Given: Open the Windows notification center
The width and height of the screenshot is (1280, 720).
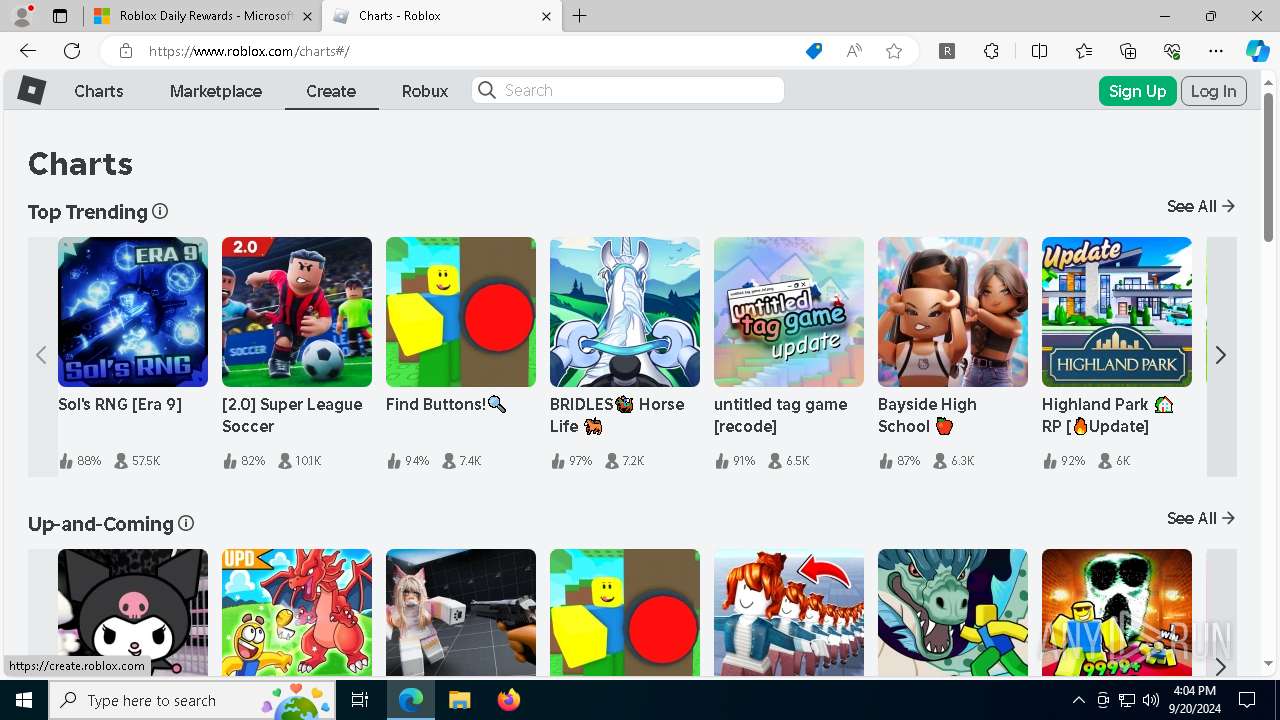Looking at the screenshot, I should [1247, 700].
